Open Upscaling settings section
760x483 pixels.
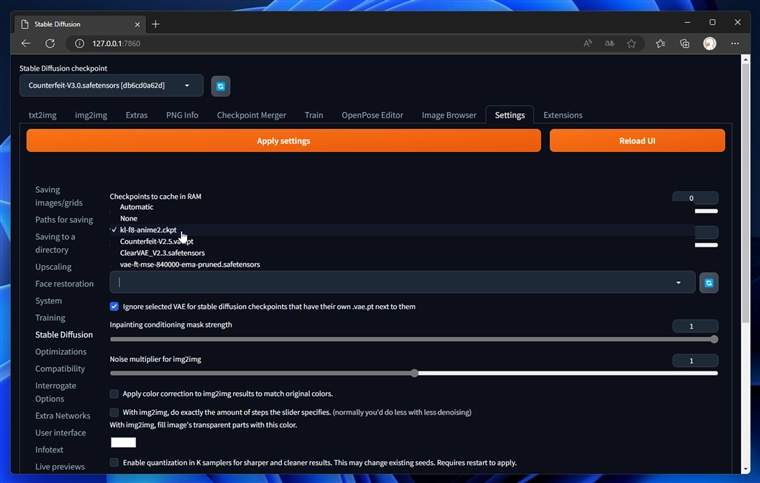53,267
